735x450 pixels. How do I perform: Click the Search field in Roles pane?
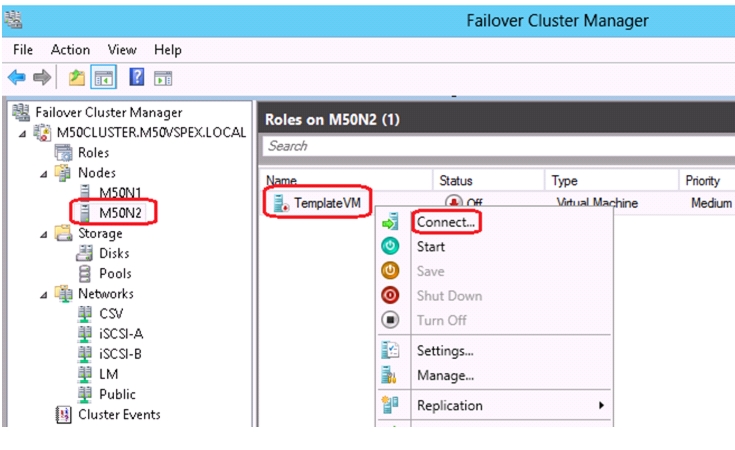tap(498, 146)
